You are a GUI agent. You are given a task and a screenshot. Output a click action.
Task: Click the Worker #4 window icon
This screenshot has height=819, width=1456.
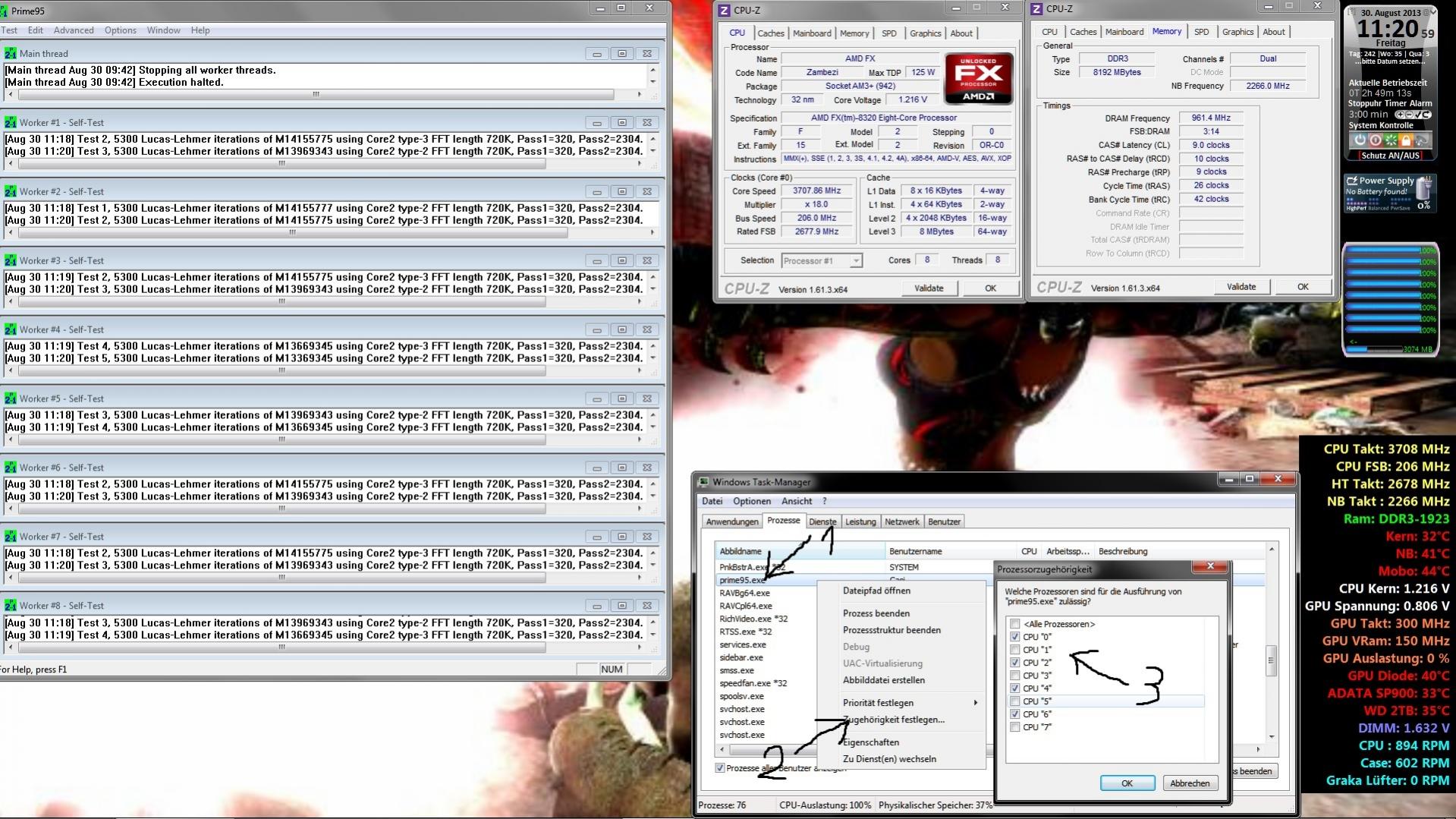(x=10, y=329)
